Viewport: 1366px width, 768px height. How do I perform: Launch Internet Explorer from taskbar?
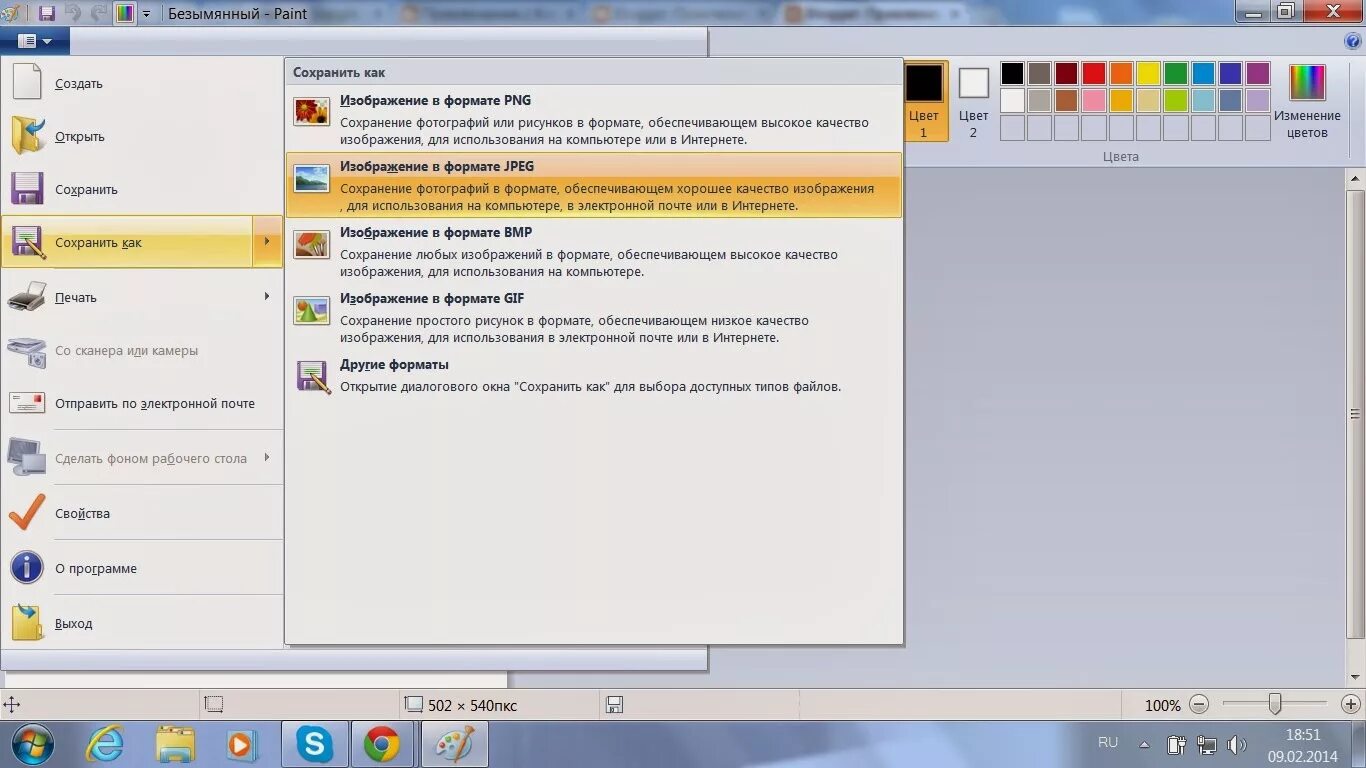tap(105, 744)
